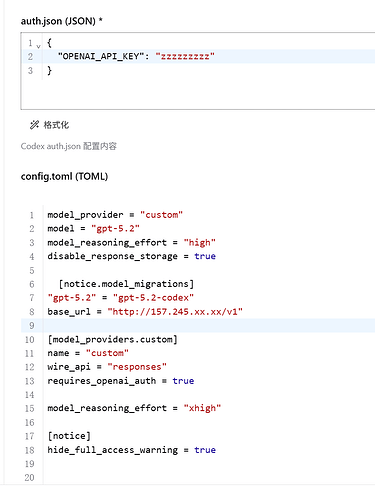Click the closing brace on JSON line 3

[x=50, y=70]
